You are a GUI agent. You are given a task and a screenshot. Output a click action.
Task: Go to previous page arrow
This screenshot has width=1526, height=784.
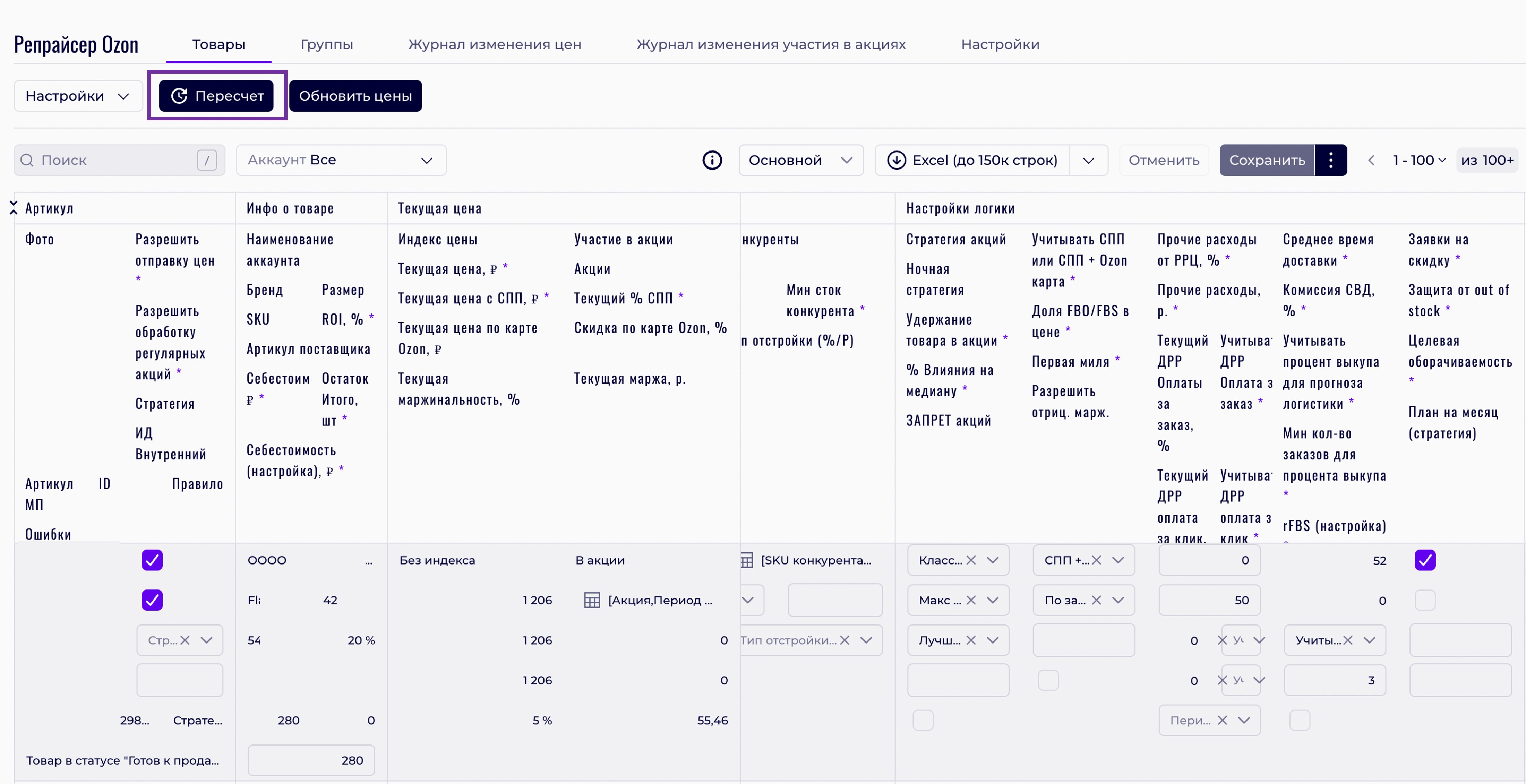1371,160
